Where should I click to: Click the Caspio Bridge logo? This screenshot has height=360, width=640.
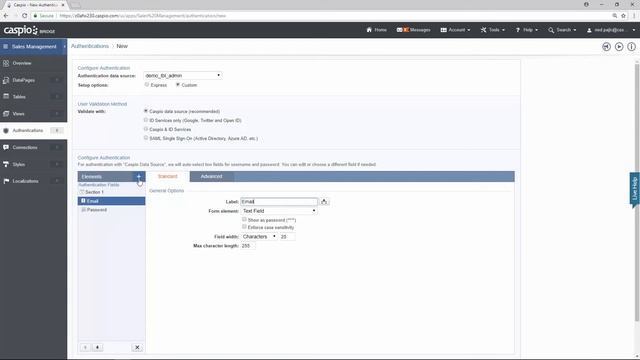pos(29,30)
